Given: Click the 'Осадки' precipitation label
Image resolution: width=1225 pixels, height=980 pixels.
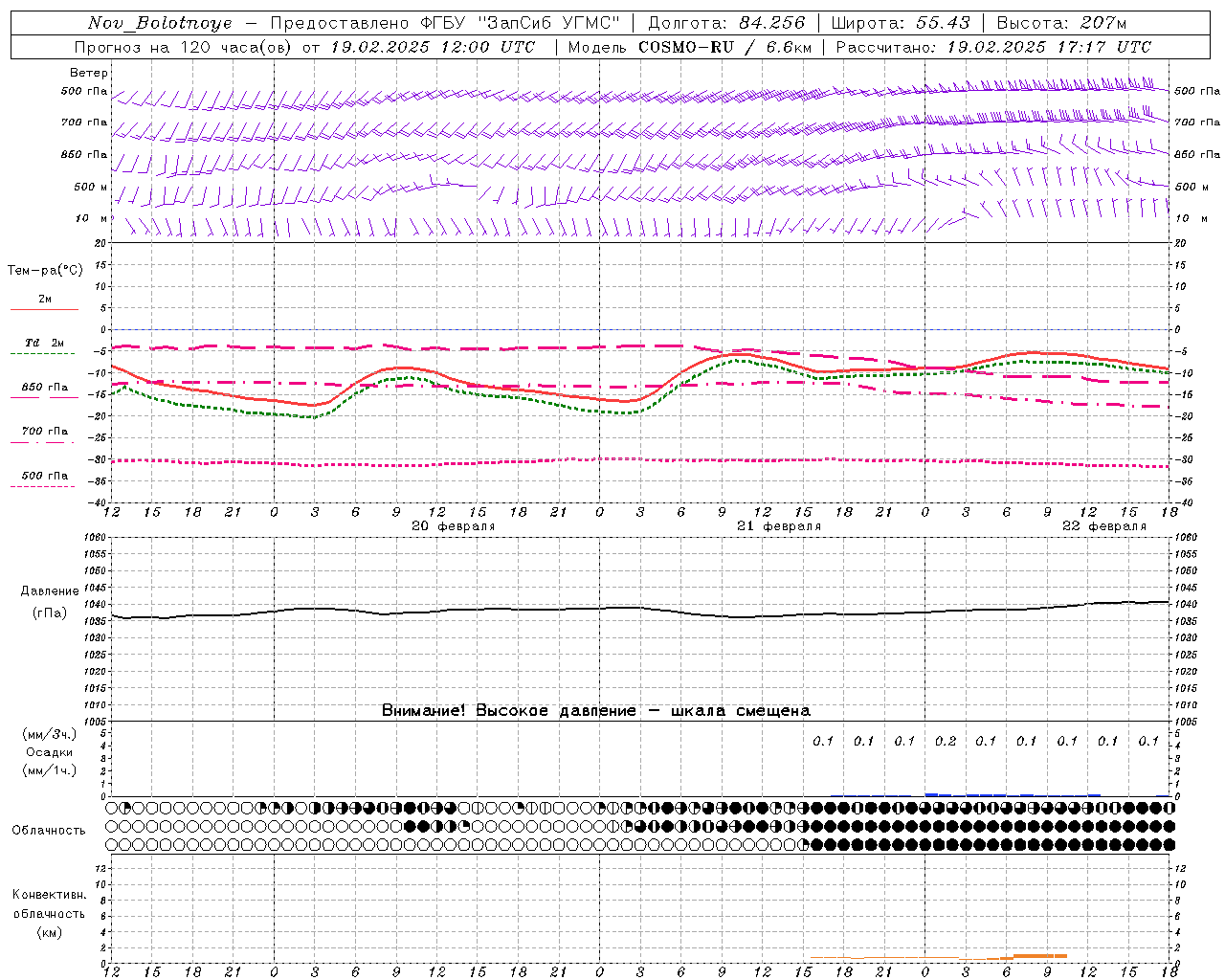Looking at the screenshot, I should [49, 752].
